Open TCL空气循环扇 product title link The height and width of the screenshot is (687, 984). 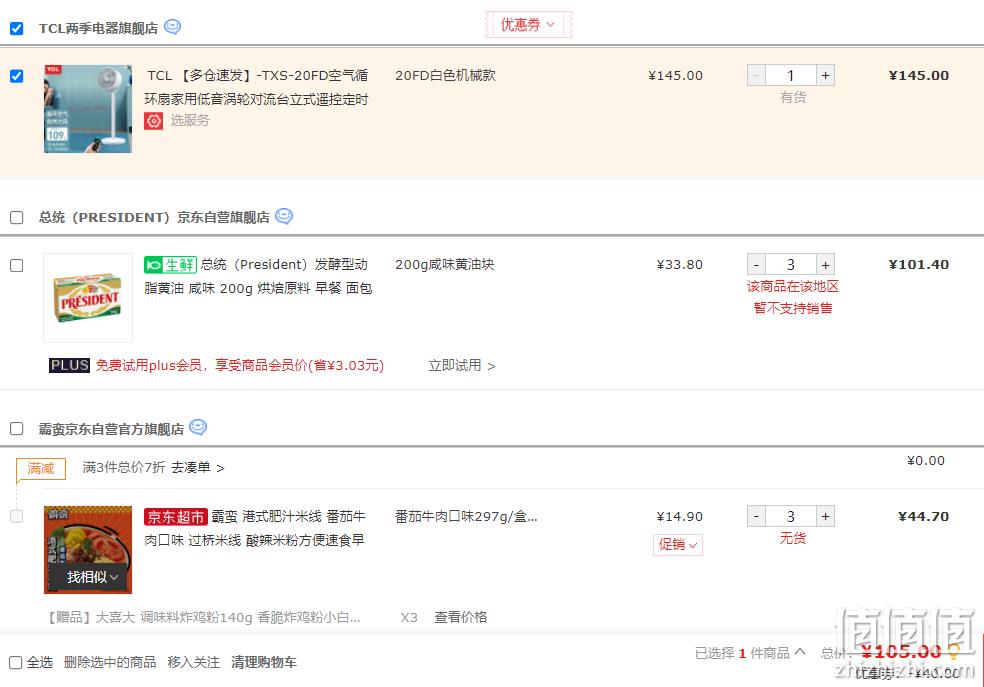tap(257, 87)
